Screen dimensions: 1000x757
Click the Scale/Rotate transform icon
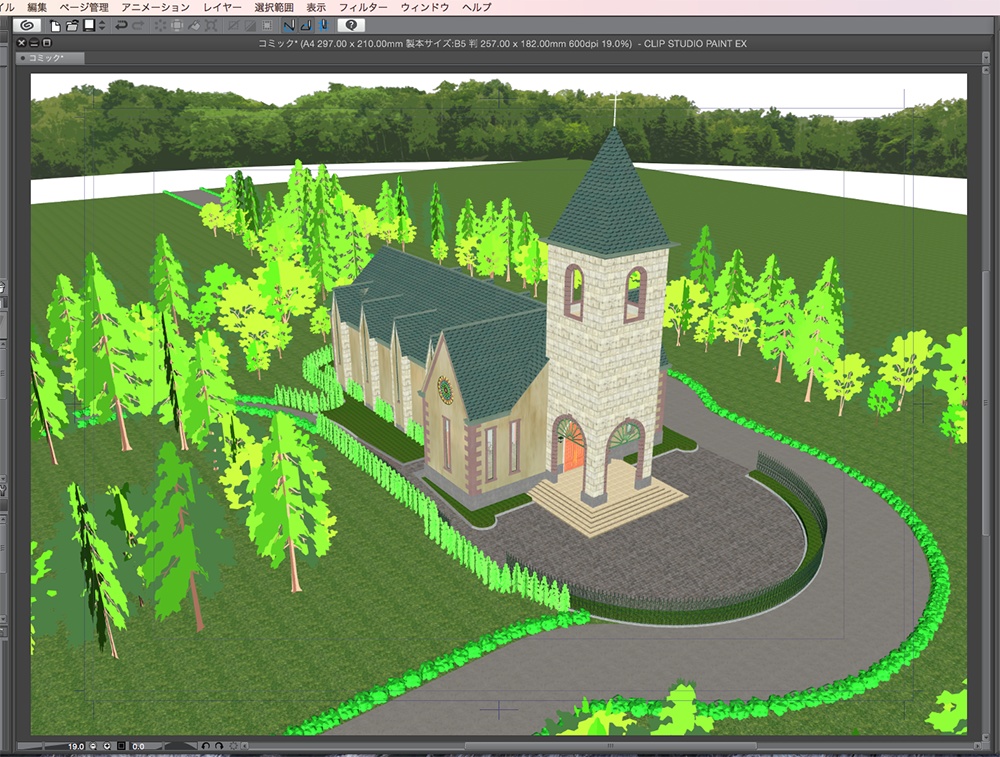211,26
